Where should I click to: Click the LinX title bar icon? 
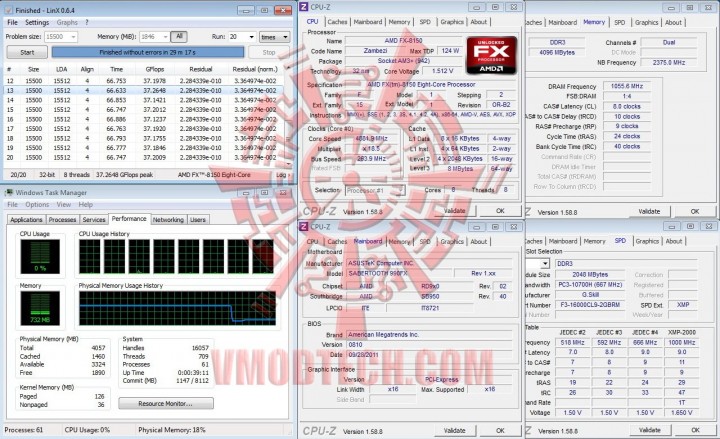[9, 10]
